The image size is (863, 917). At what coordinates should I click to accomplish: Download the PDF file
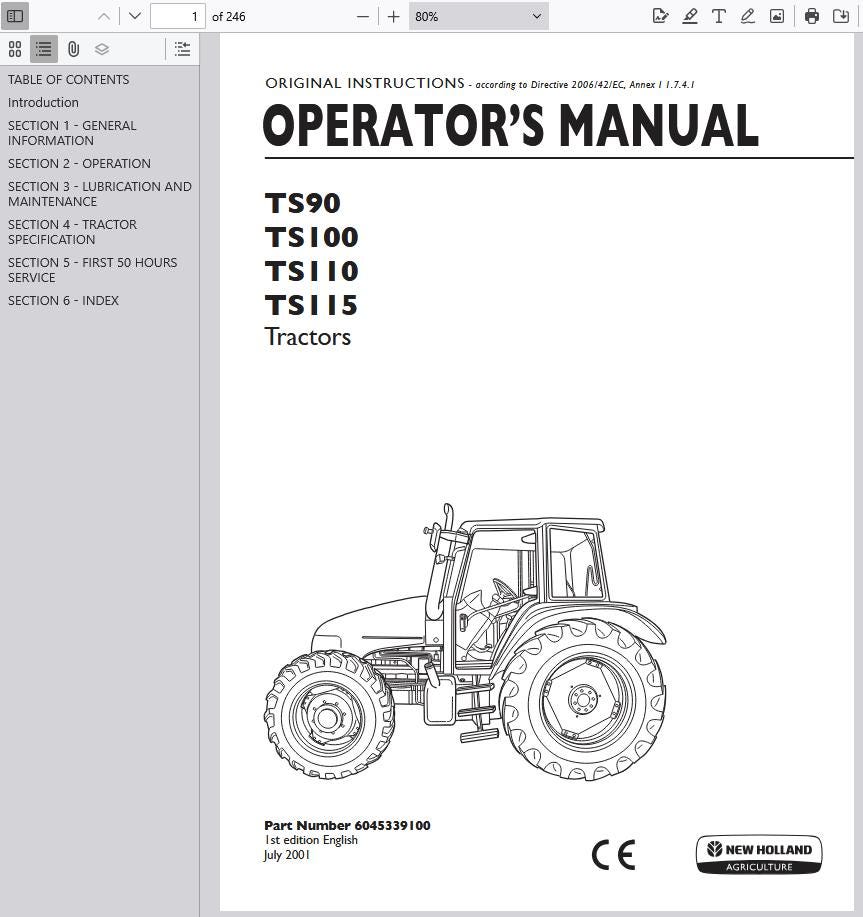click(841, 16)
